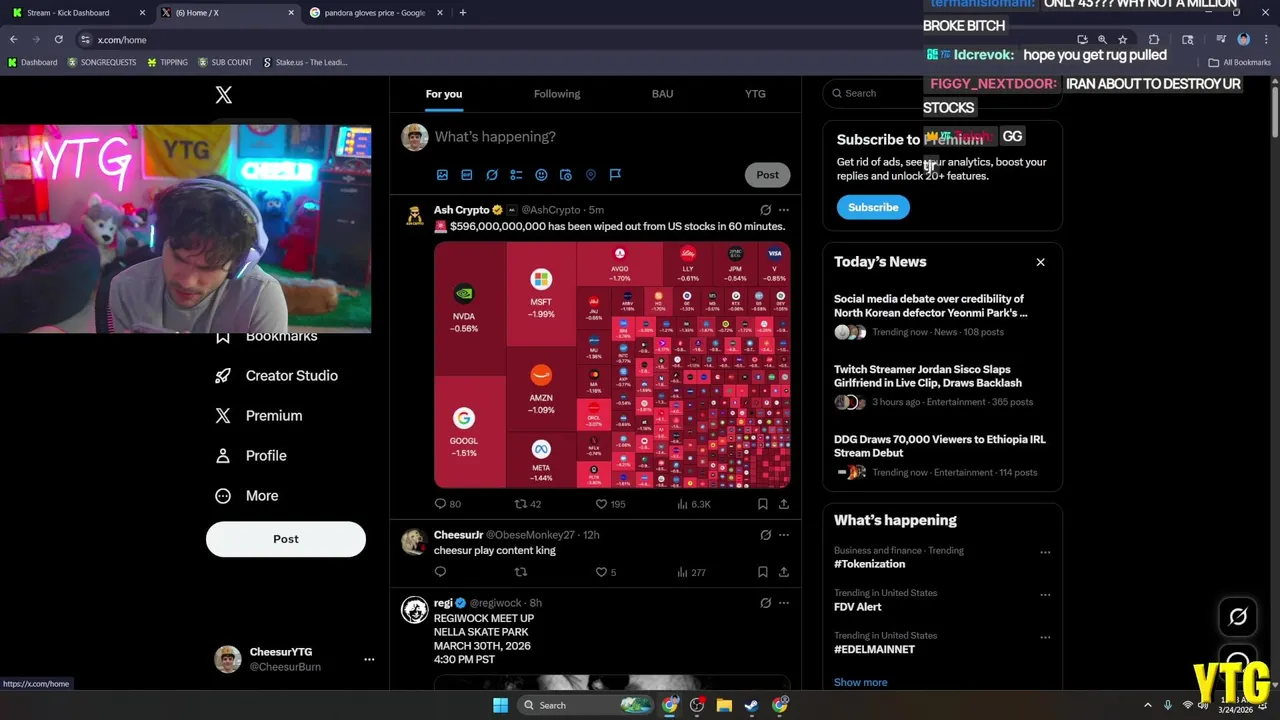Switch to the For you tab
1280x720 pixels.
(x=444, y=94)
